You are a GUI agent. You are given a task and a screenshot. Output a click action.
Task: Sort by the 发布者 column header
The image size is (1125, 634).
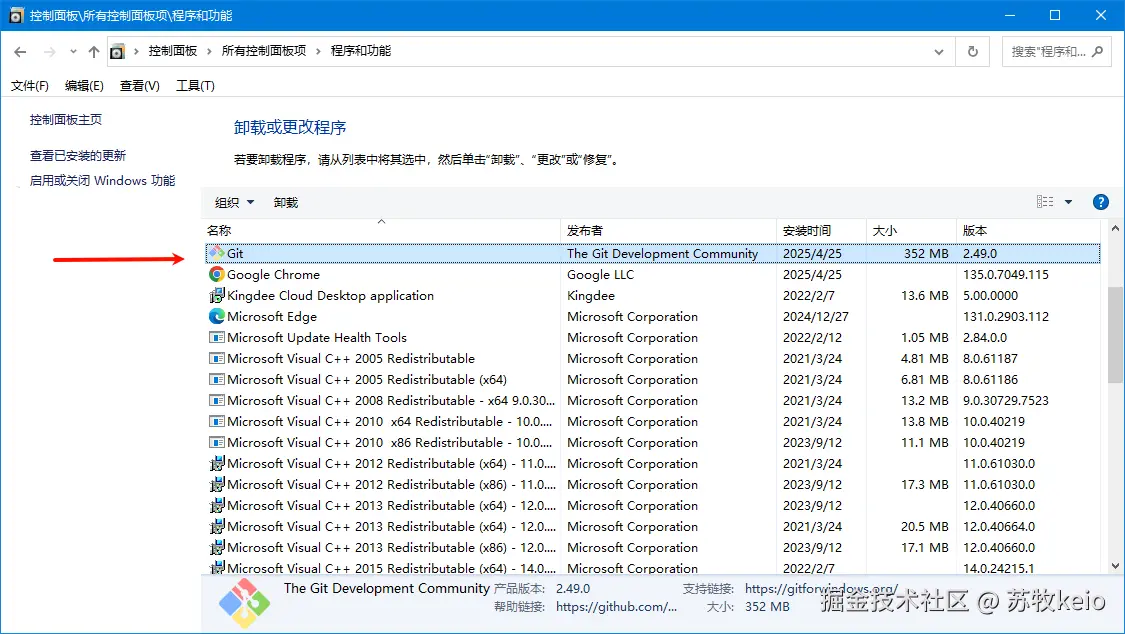669,230
